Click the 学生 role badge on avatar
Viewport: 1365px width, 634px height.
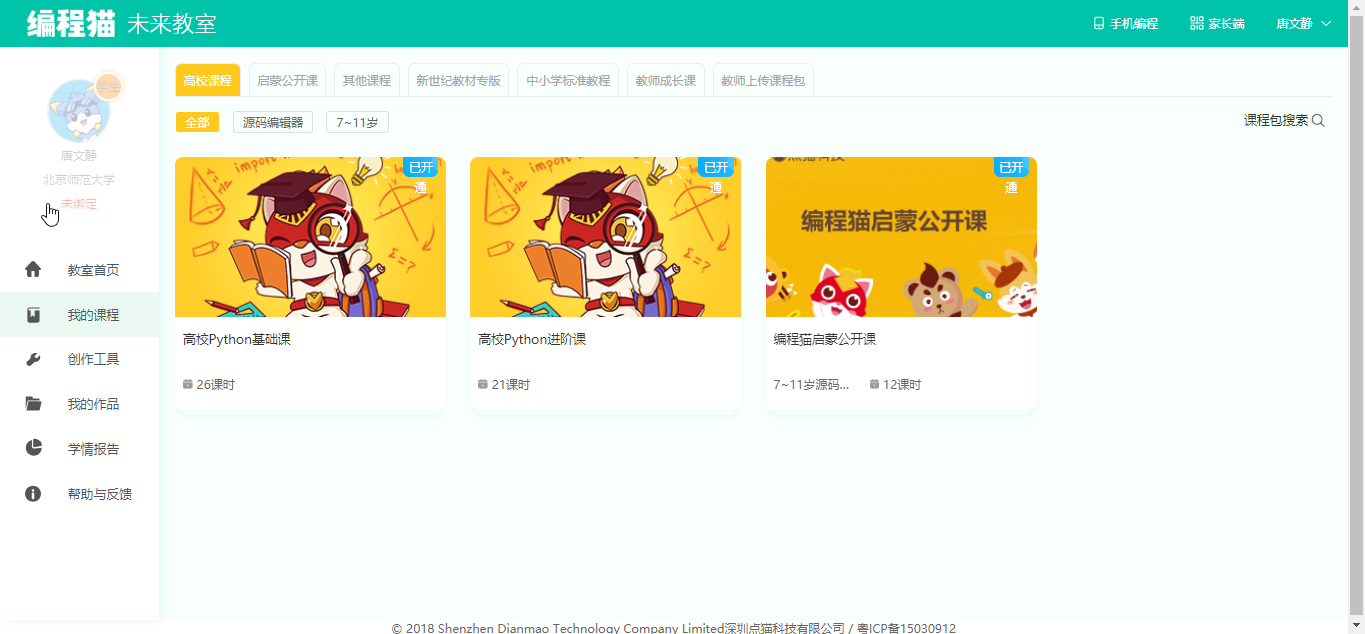coord(107,87)
